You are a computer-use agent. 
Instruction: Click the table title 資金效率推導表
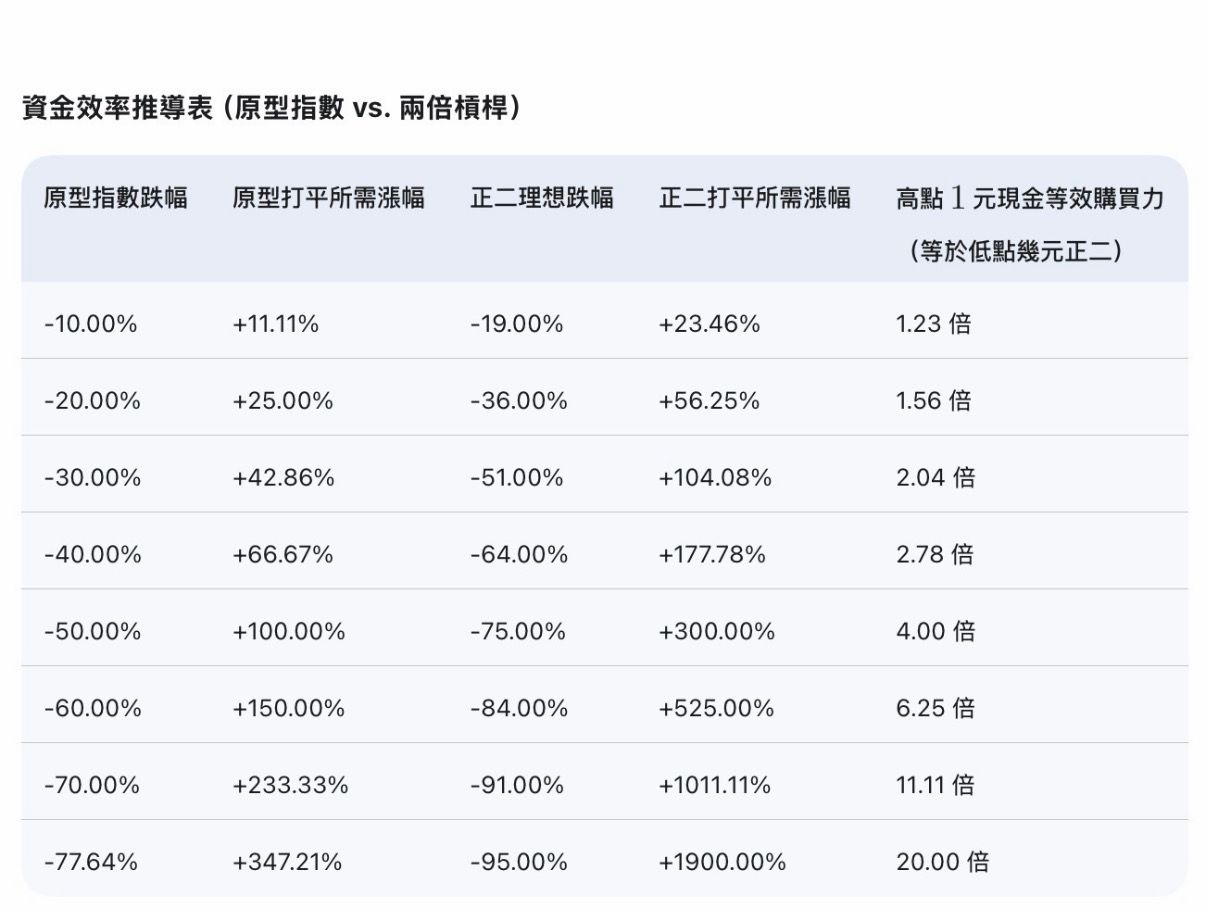click(x=118, y=108)
